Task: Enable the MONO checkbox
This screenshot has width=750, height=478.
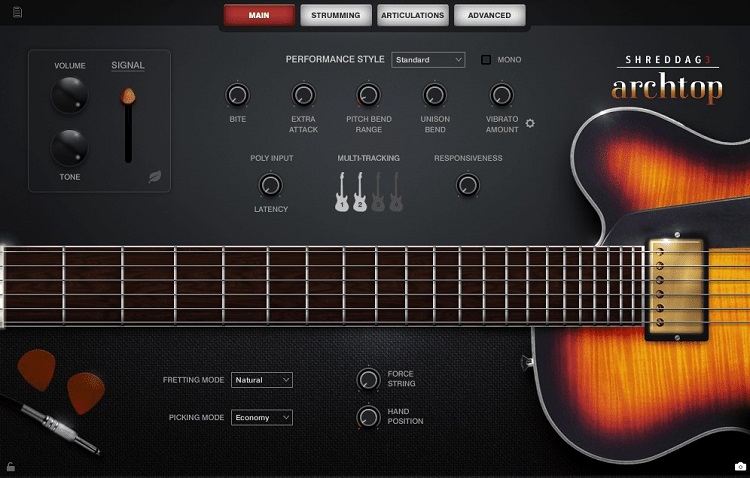Action: coord(487,60)
